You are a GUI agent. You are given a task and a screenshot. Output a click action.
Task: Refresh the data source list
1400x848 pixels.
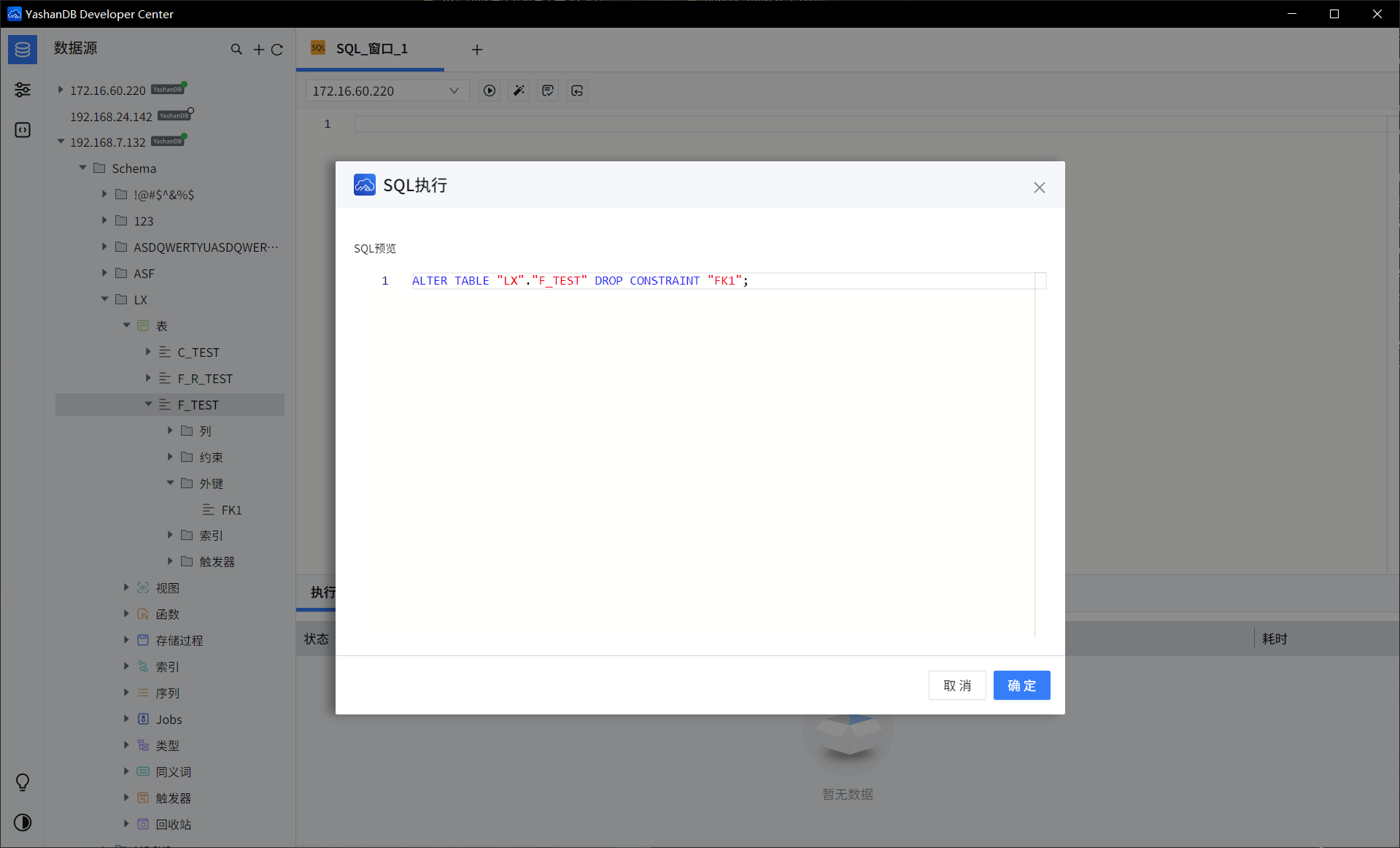tap(277, 50)
